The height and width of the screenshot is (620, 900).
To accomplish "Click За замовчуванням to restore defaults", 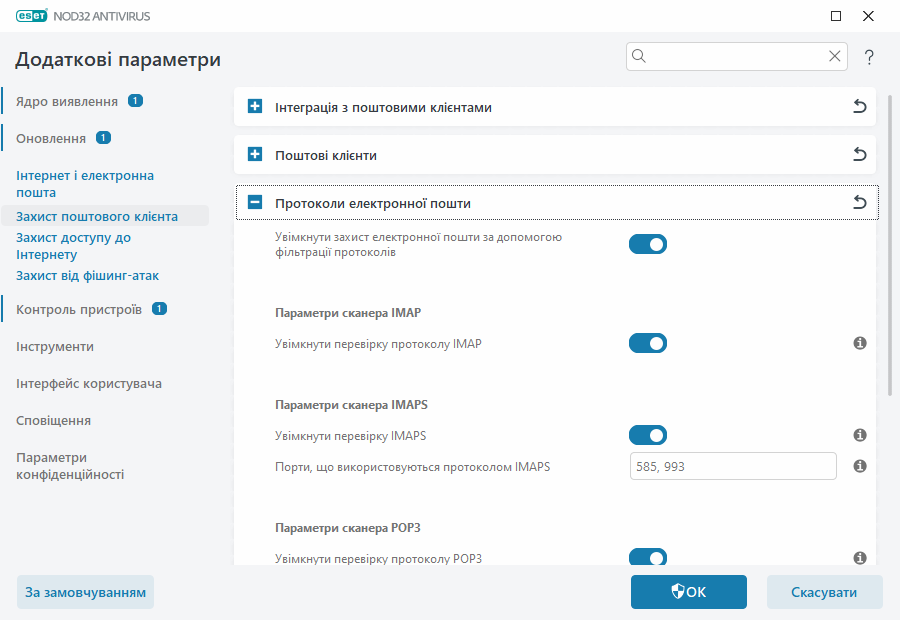I will point(85,591).
